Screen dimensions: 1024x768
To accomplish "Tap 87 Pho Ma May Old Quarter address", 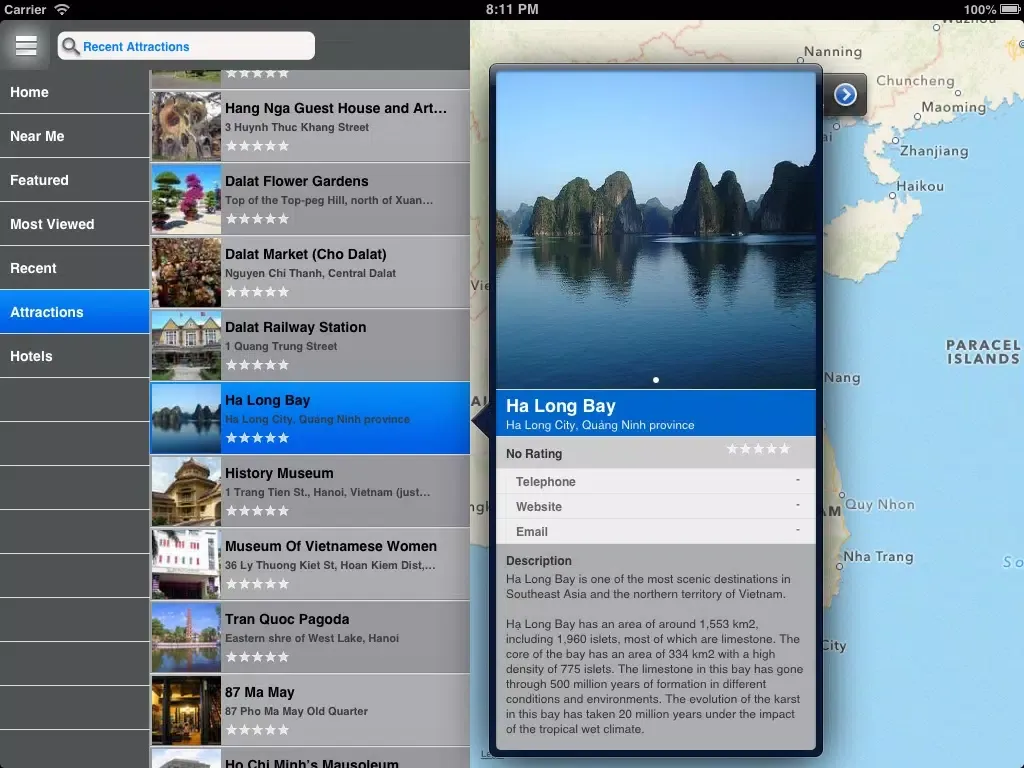I will coord(296,711).
